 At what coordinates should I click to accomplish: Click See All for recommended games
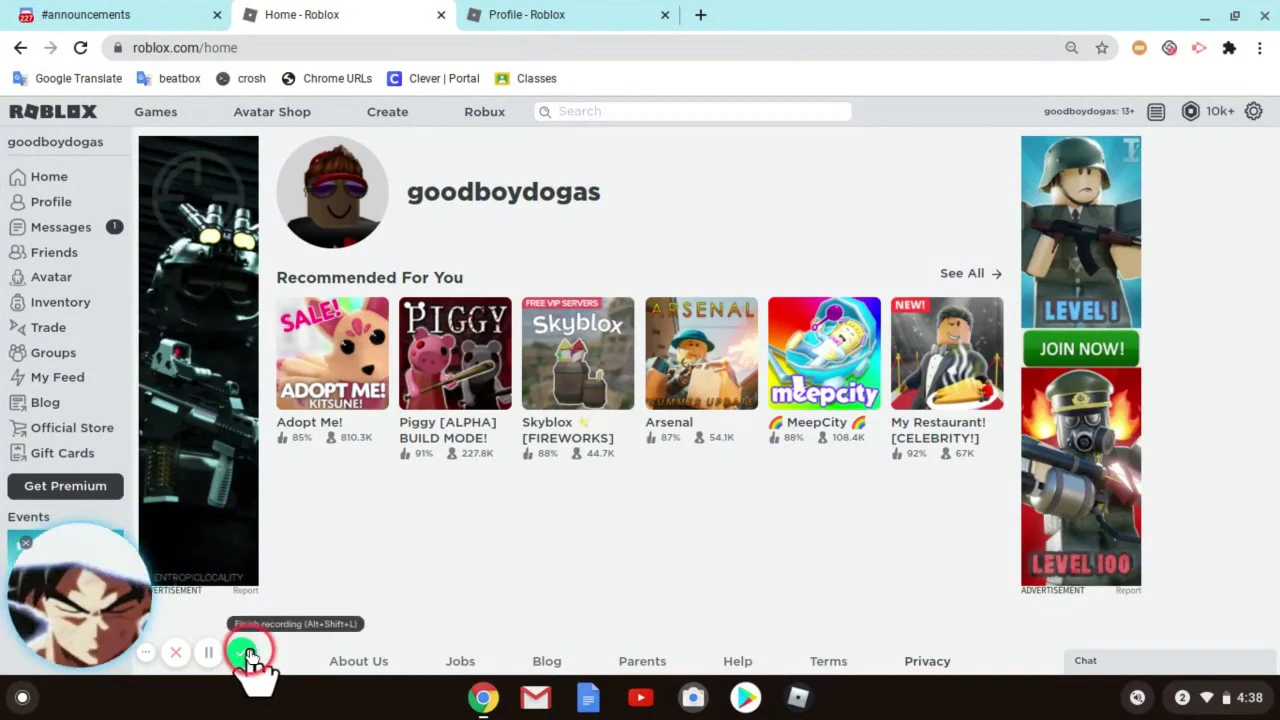pyautogui.click(x=970, y=273)
